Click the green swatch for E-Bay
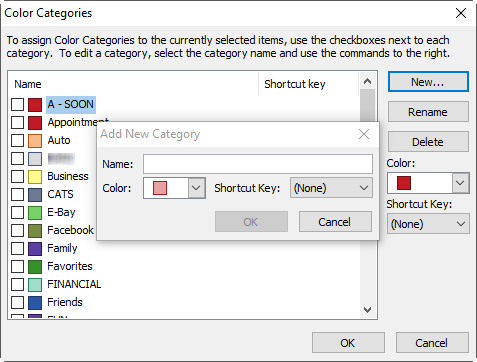This screenshot has height=362, width=477. (x=35, y=212)
